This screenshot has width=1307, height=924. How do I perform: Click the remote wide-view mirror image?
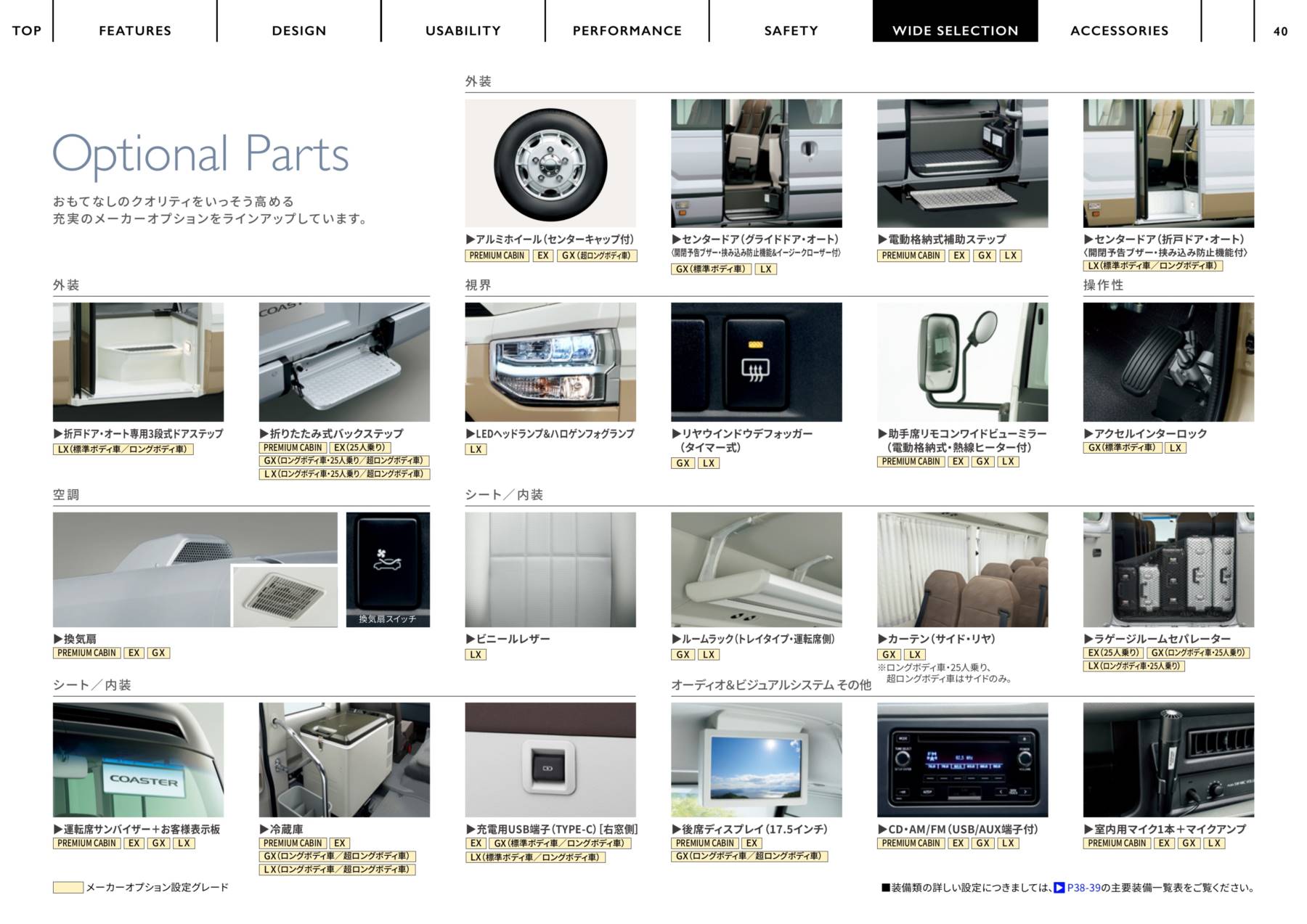(x=961, y=361)
